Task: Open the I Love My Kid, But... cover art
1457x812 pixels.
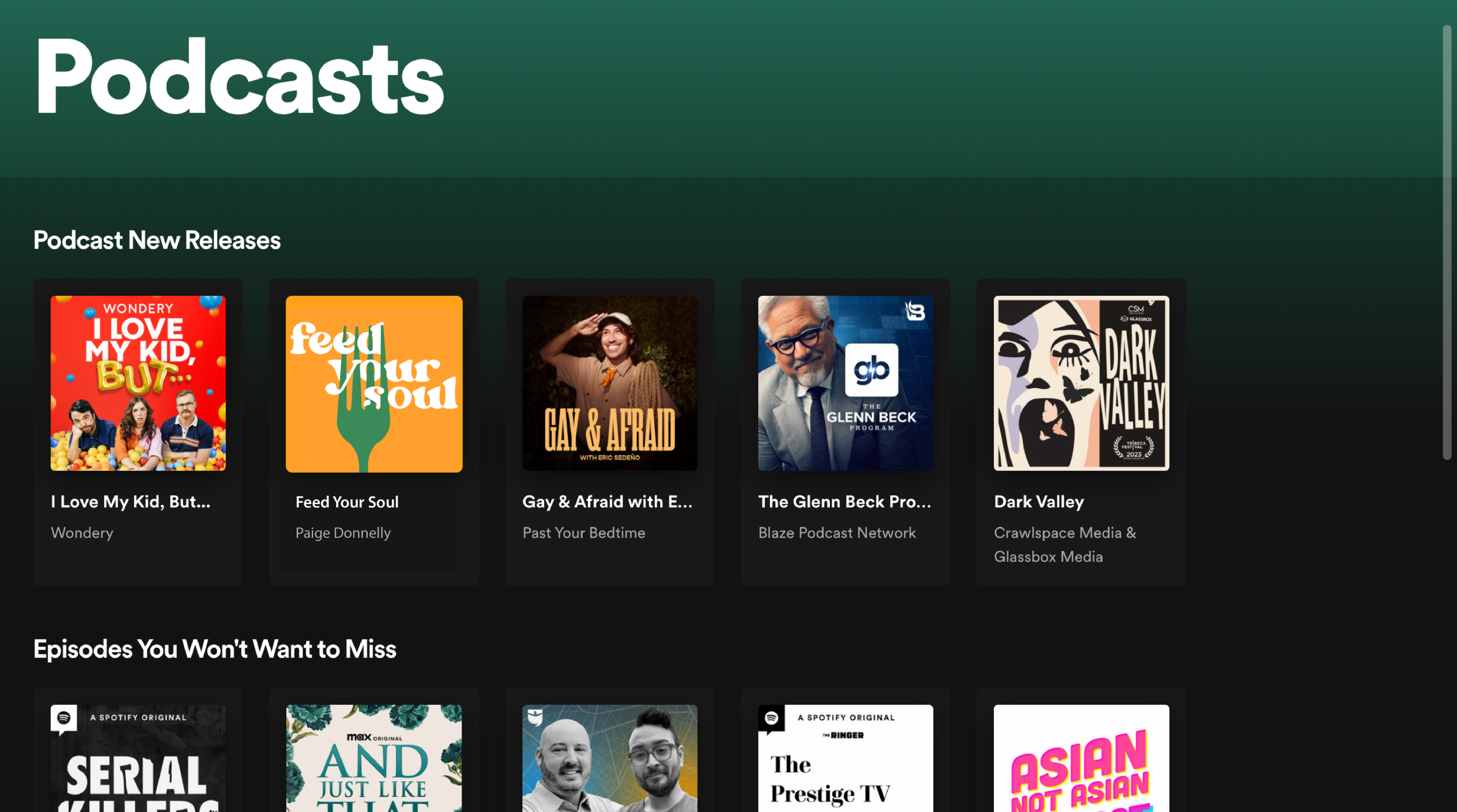Action: coord(138,383)
